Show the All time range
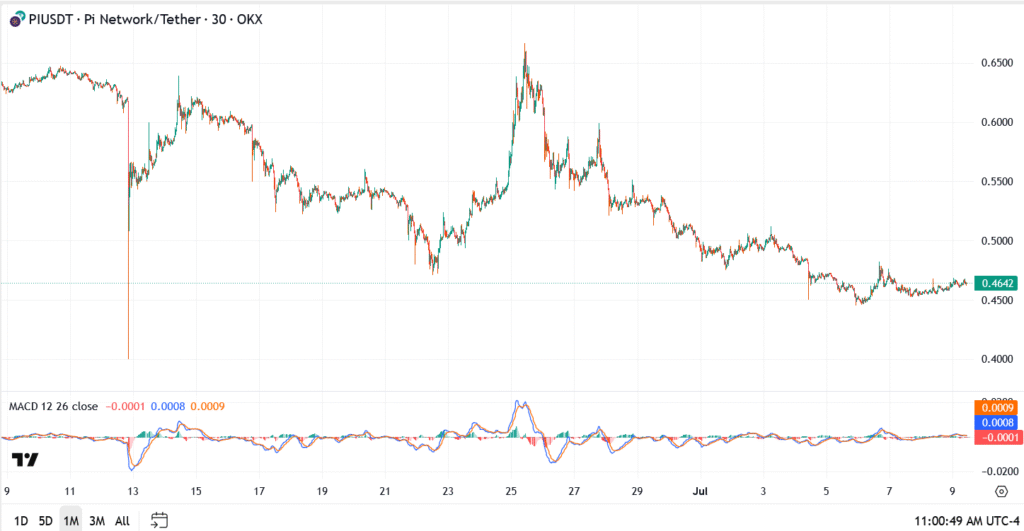The height and width of the screenshot is (531, 1024). coord(122,521)
